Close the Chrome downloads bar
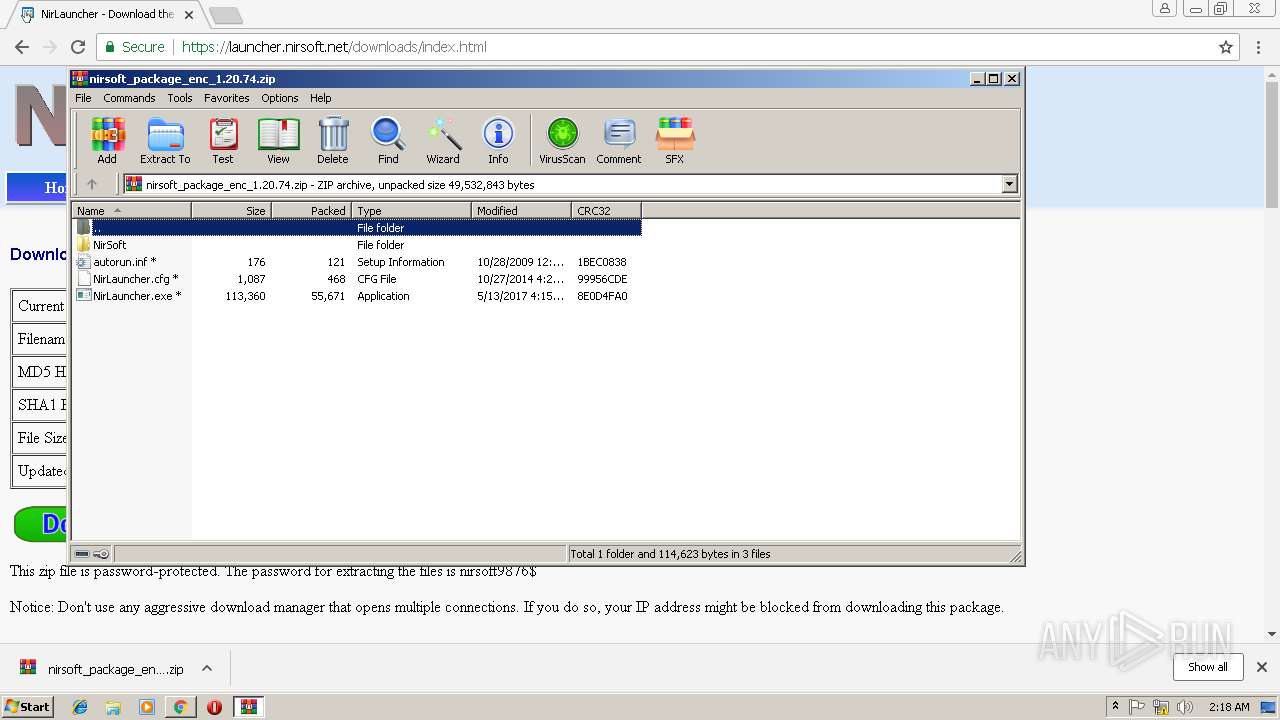This screenshot has width=1280, height=720. pyautogui.click(x=1261, y=667)
